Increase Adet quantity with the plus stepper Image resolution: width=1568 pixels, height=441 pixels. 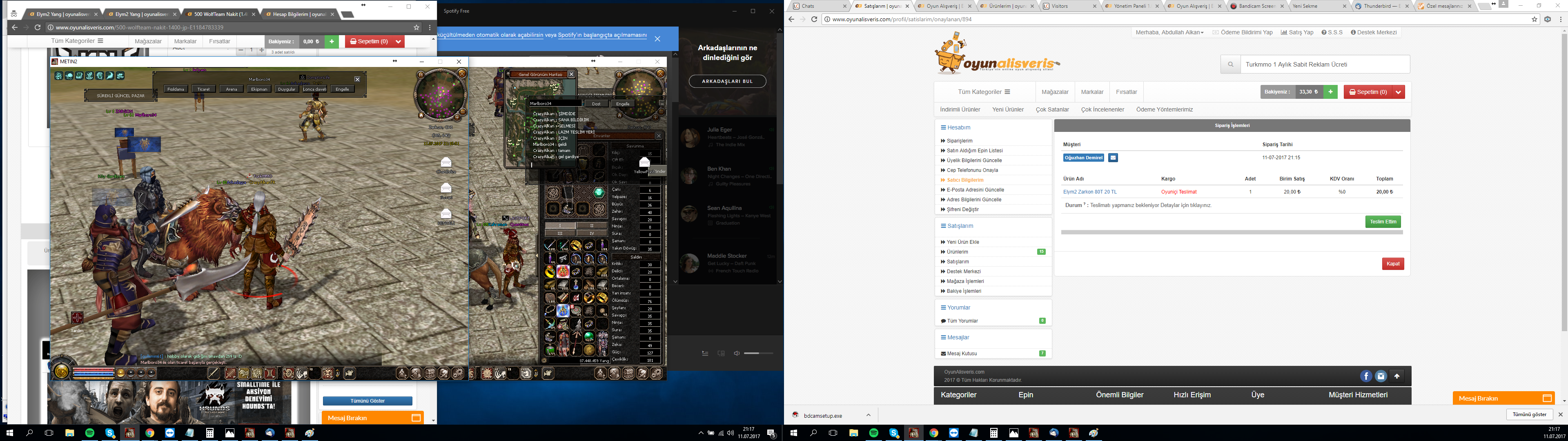(x=262, y=51)
